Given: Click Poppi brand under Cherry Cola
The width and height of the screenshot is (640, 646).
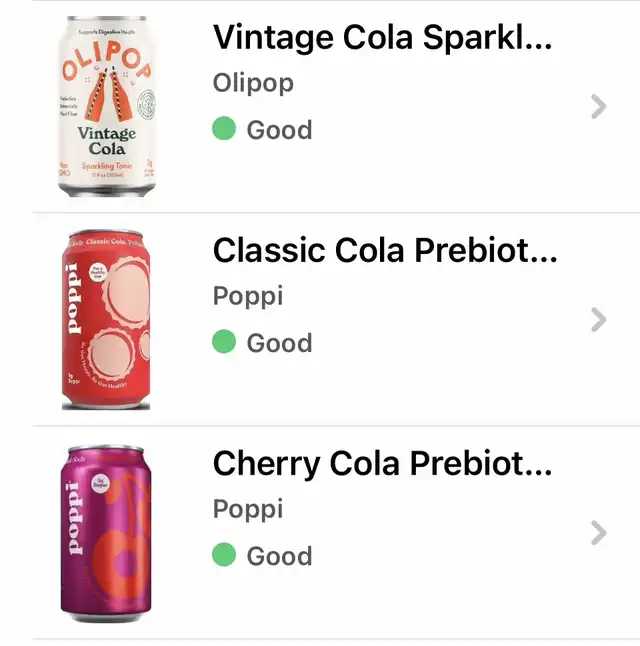Looking at the screenshot, I should [248, 510].
